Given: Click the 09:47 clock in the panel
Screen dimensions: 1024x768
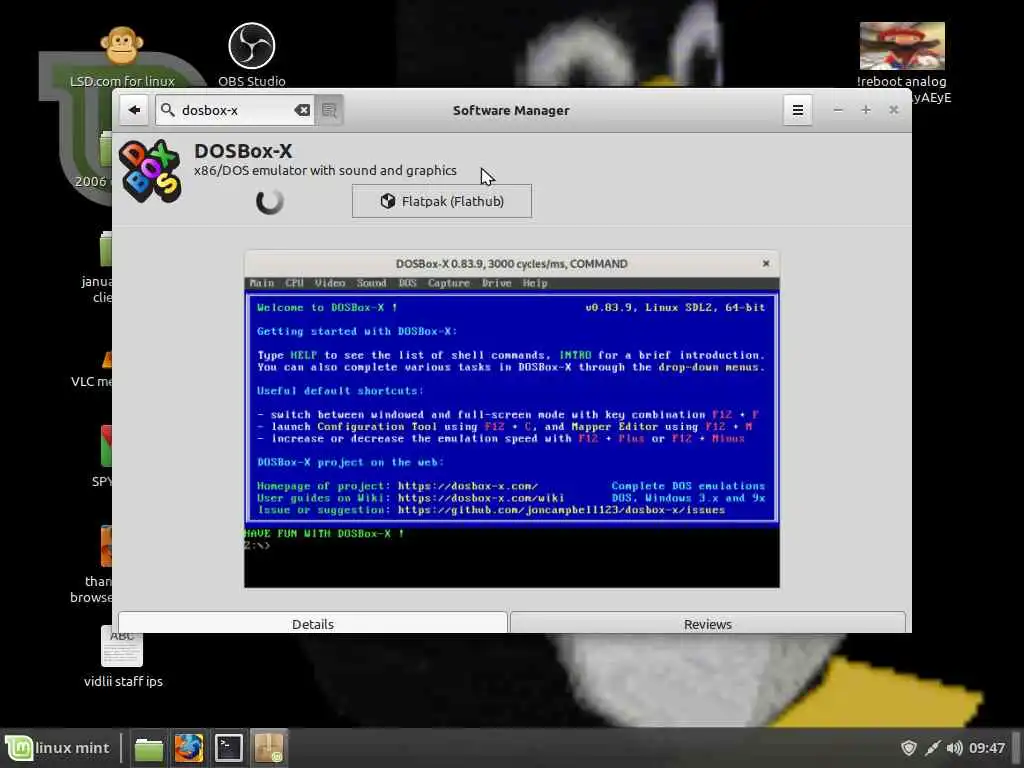Looking at the screenshot, I should point(987,748).
